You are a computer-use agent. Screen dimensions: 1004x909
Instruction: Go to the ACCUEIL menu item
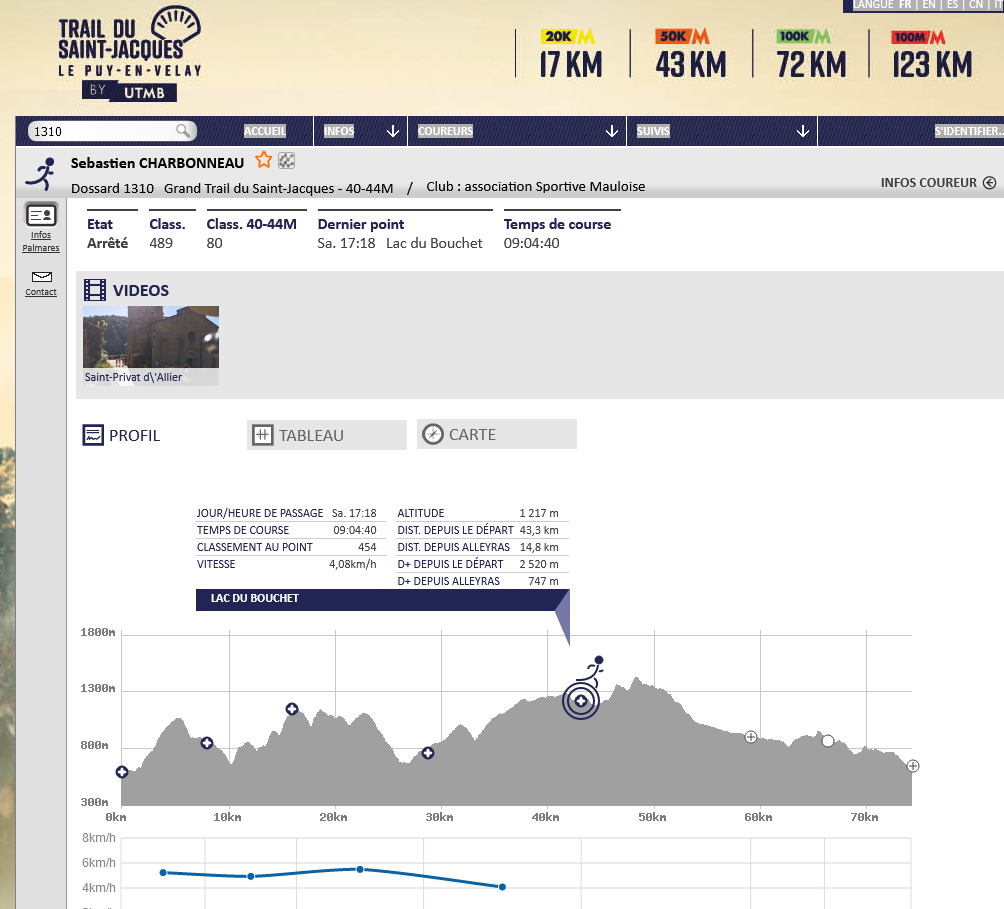coord(265,131)
